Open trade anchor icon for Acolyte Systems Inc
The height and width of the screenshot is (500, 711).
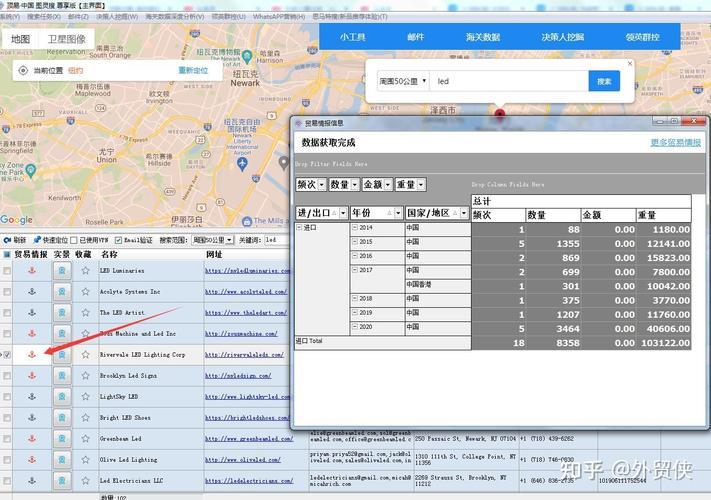pyautogui.click(x=32, y=291)
